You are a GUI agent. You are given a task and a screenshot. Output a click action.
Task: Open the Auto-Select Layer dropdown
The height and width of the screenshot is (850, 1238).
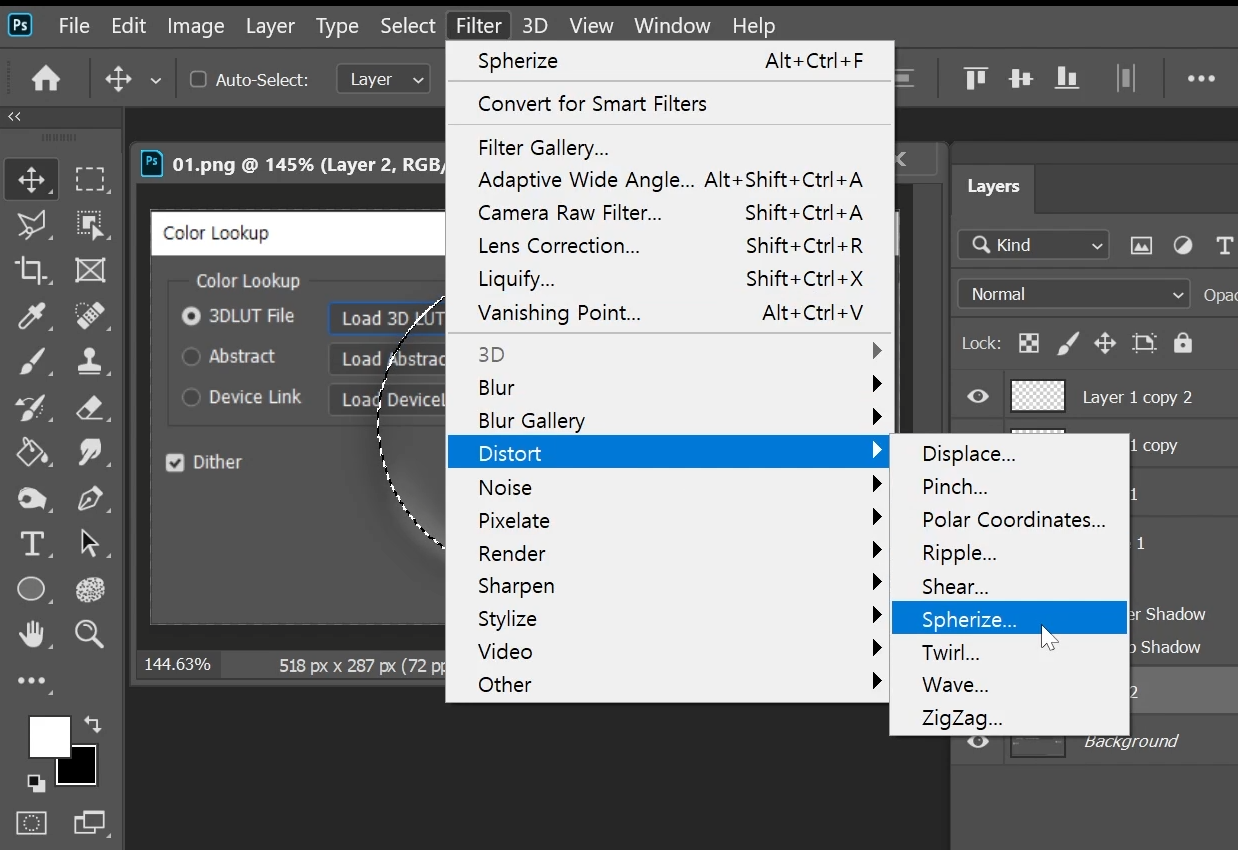384,79
